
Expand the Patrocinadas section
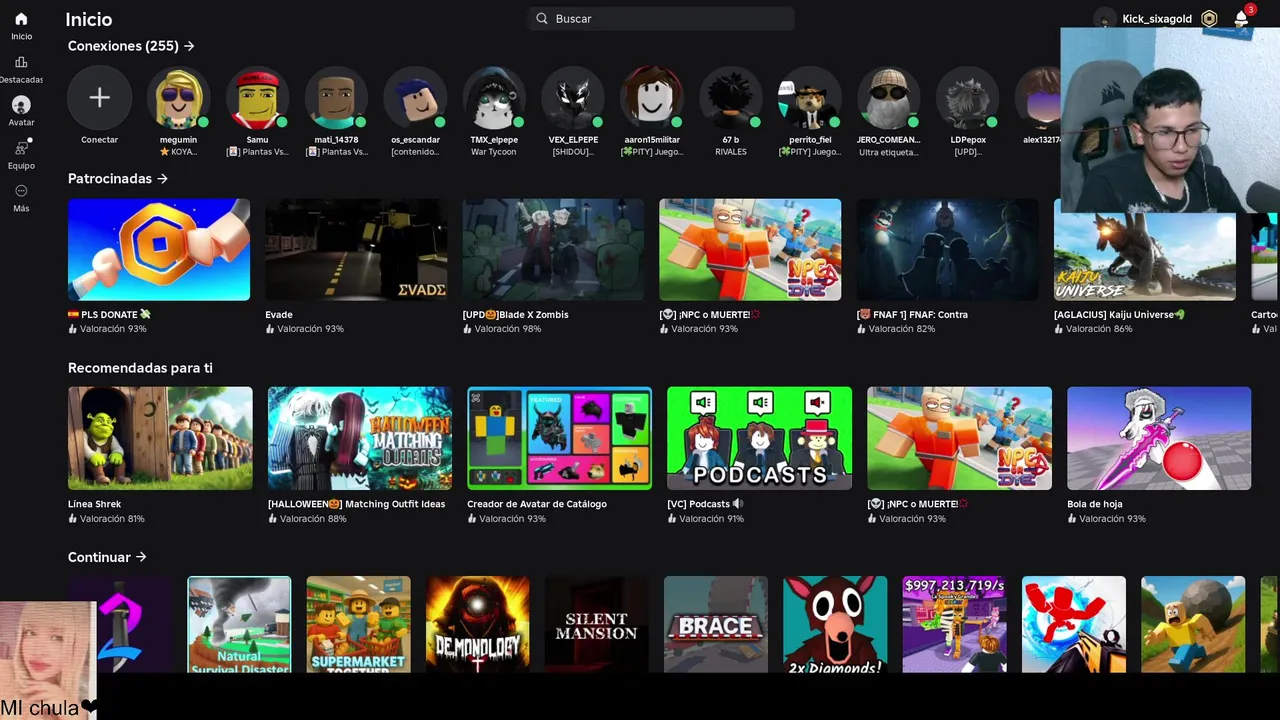[x=118, y=179]
